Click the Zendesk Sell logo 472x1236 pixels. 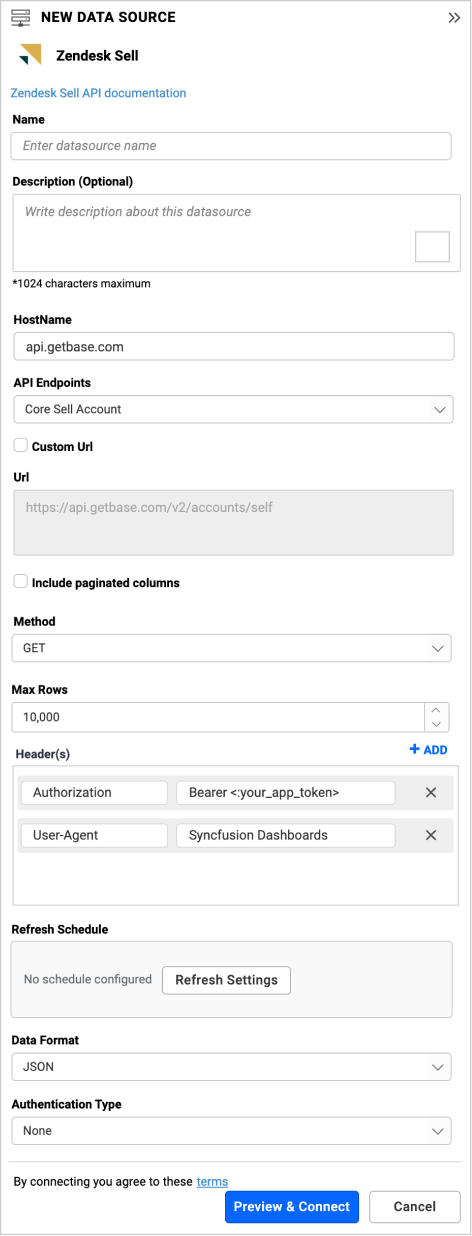click(x=31, y=55)
